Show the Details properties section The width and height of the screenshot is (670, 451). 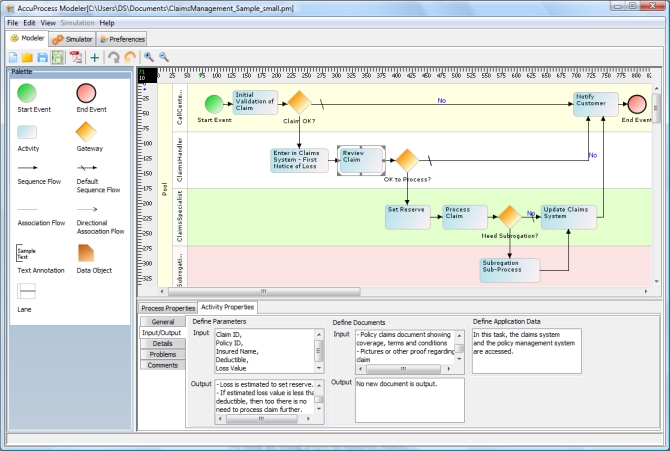point(163,344)
